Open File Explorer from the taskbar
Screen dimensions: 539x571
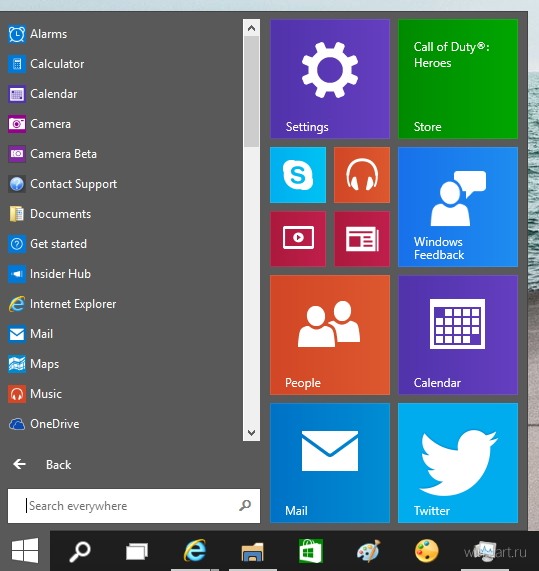tap(252, 552)
